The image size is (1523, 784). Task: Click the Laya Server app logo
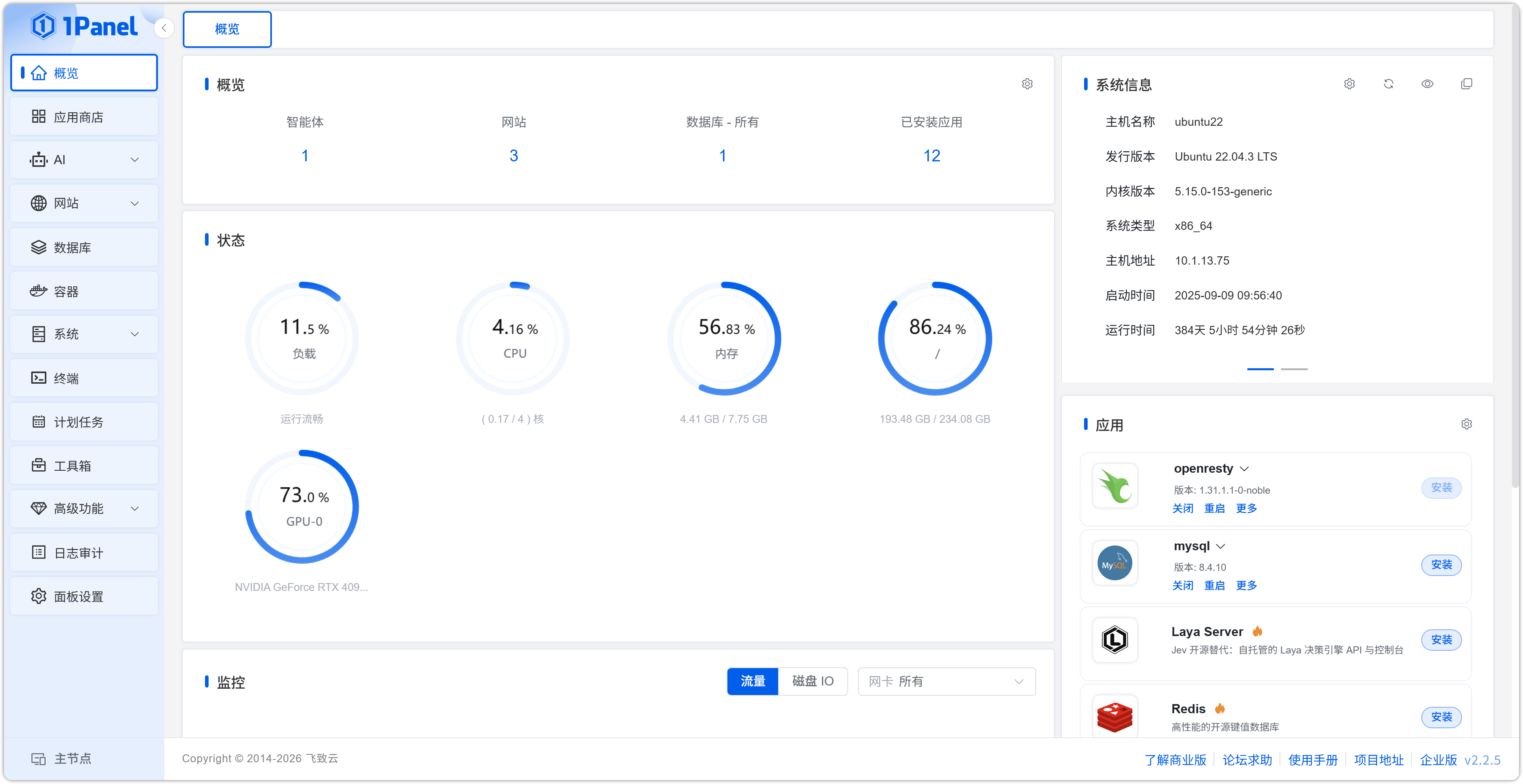[x=1115, y=640]
